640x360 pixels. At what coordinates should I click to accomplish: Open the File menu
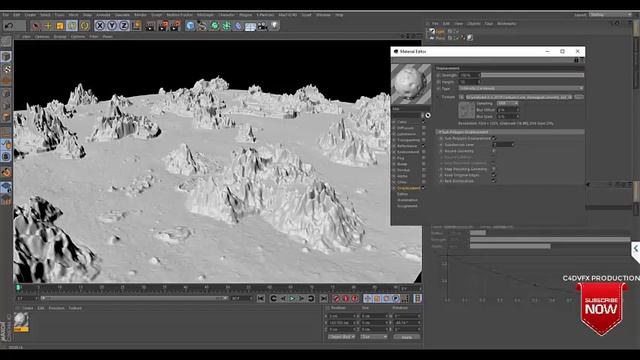6,15
